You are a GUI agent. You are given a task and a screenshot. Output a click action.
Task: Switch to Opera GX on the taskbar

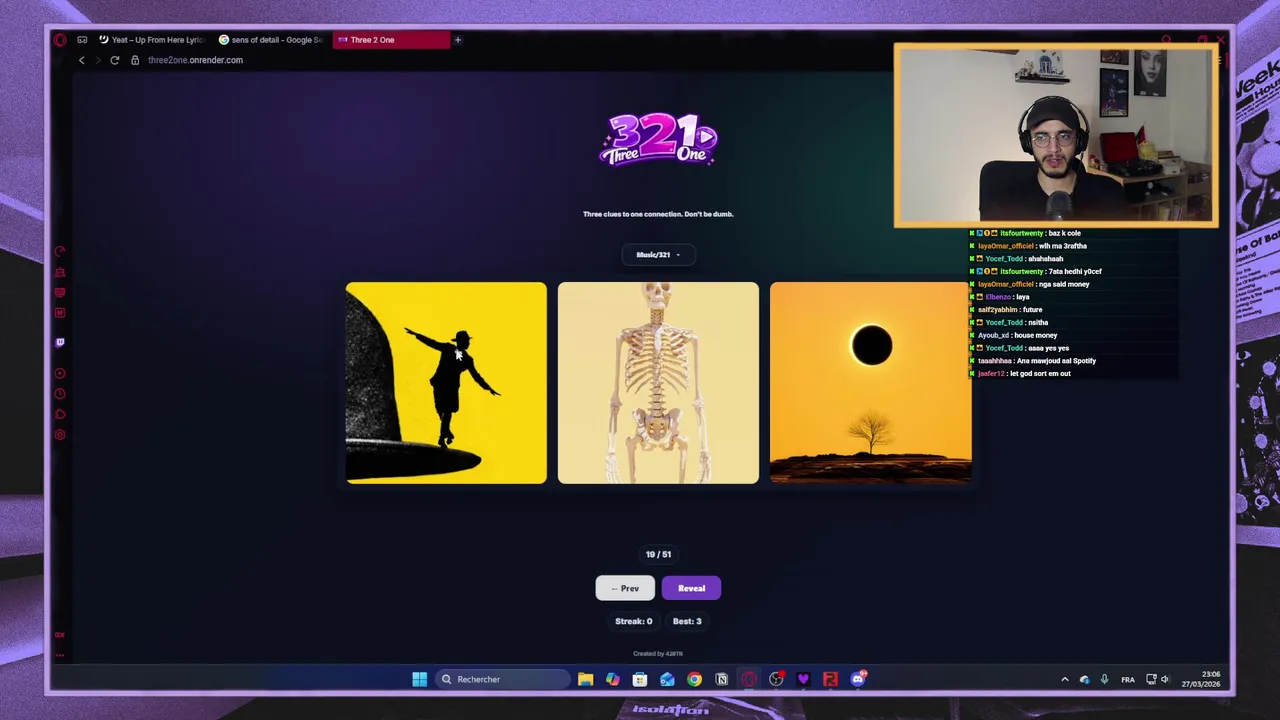point(748,679)
